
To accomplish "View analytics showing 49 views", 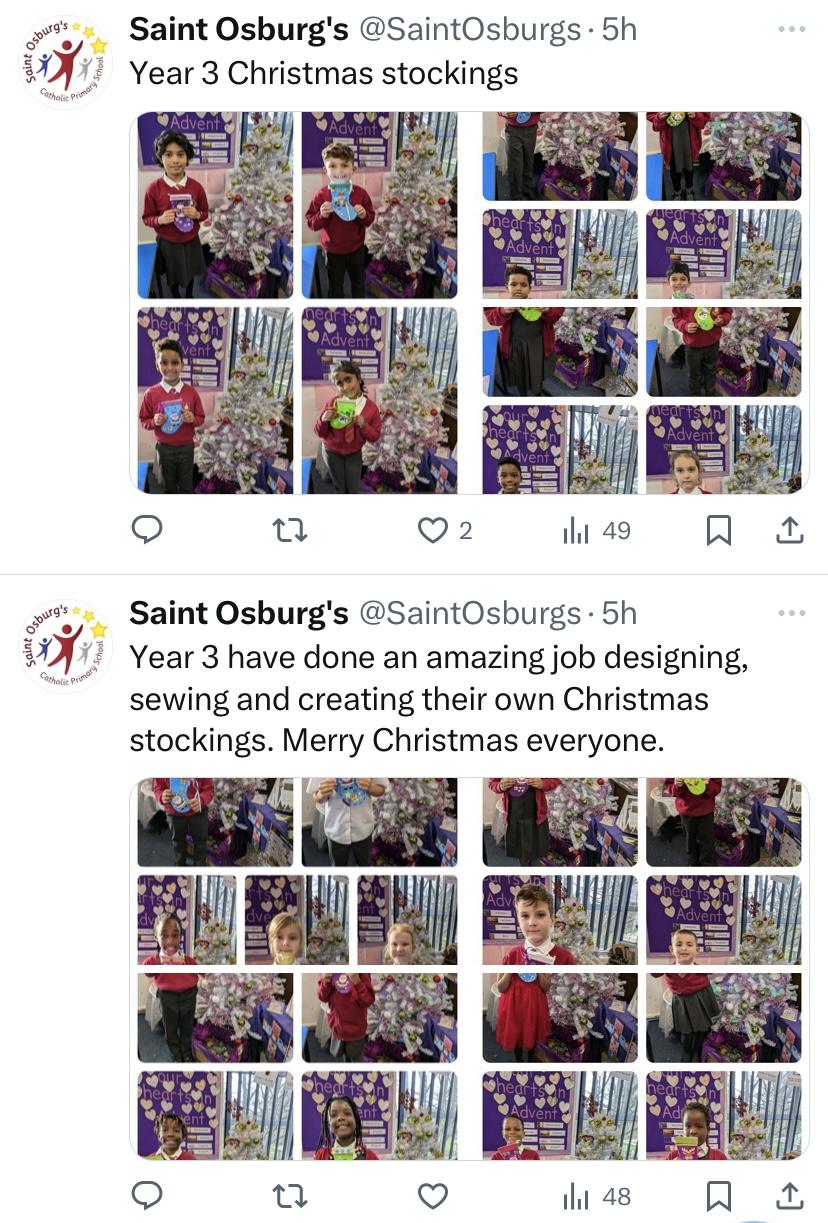I will tap(597, 530).
